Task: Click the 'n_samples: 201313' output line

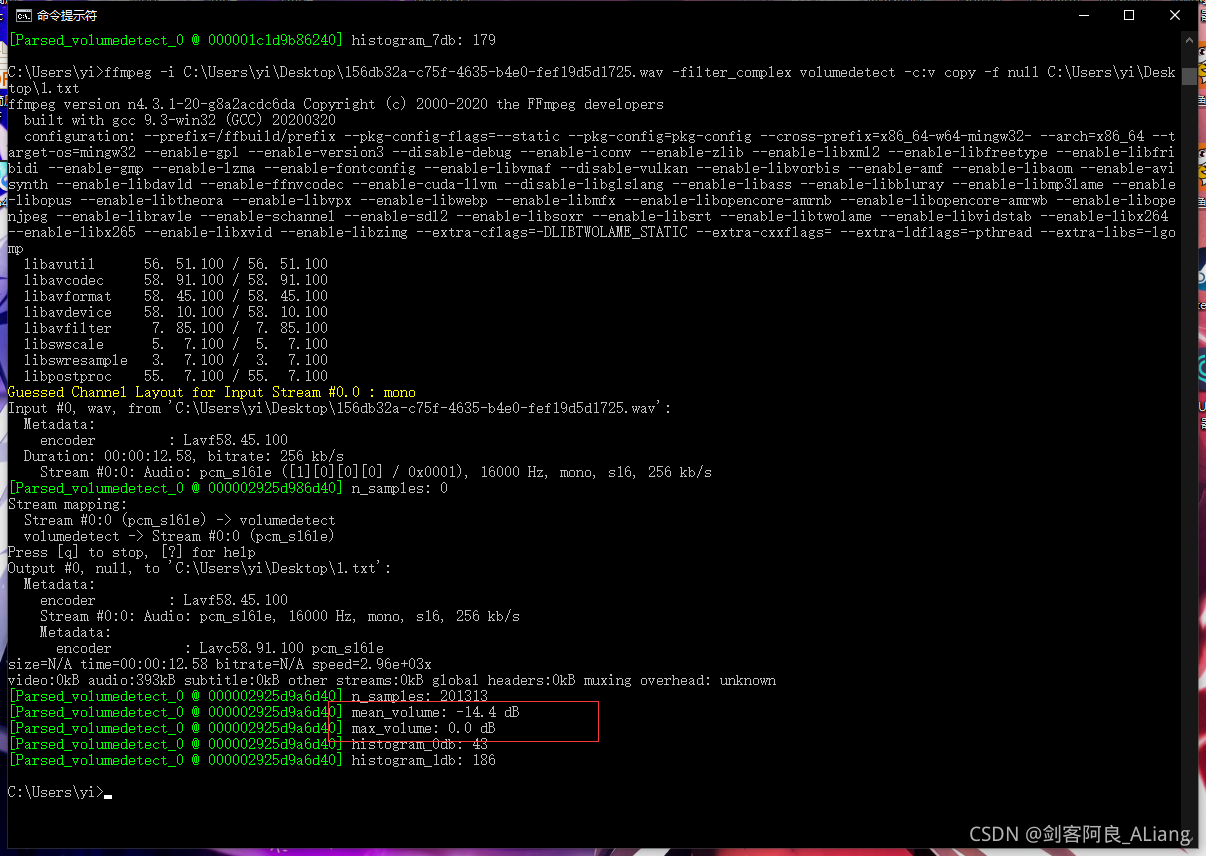Action: pos(248,696)
